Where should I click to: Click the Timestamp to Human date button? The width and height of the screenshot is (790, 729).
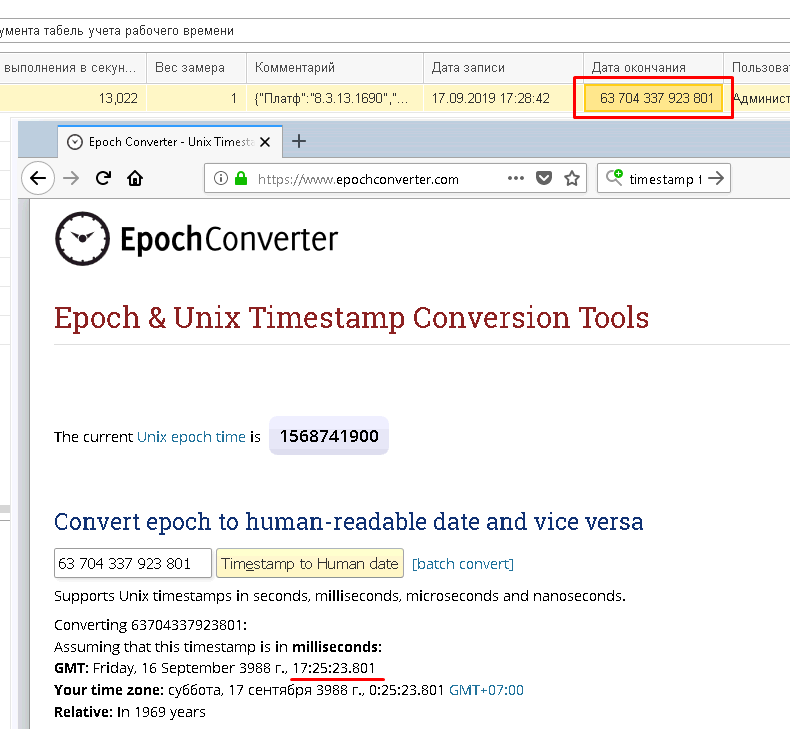(309, 563)
